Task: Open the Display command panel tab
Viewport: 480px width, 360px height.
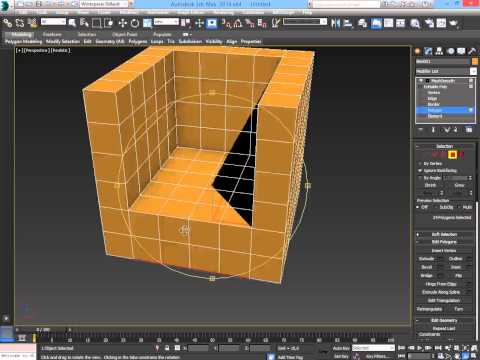Action: [461, 51]
